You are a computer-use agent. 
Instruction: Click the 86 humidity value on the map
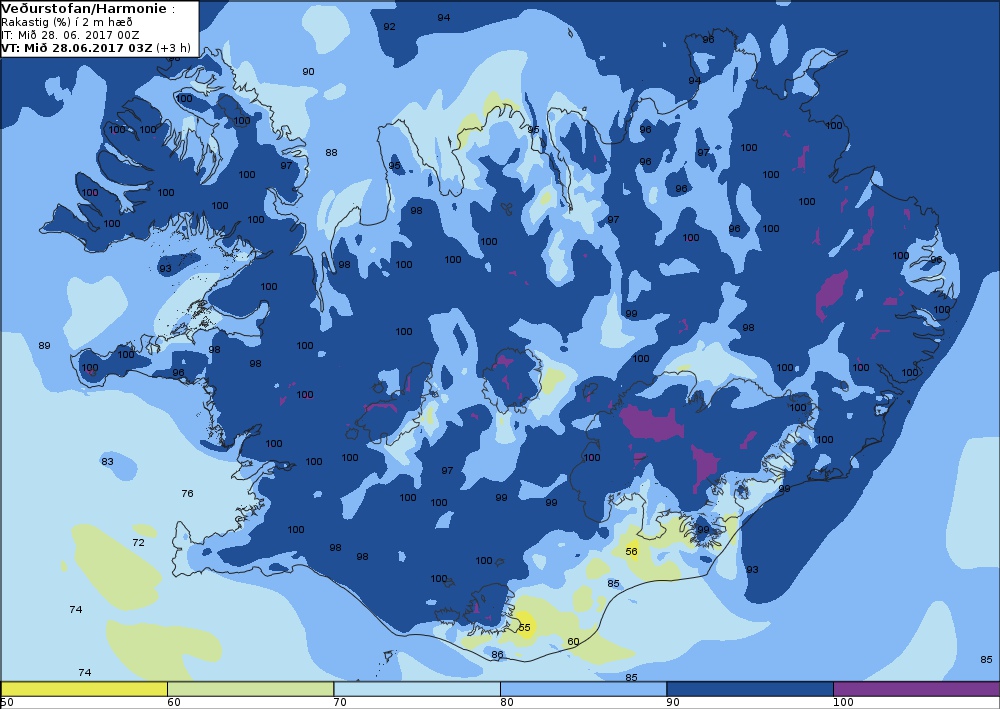497,654
